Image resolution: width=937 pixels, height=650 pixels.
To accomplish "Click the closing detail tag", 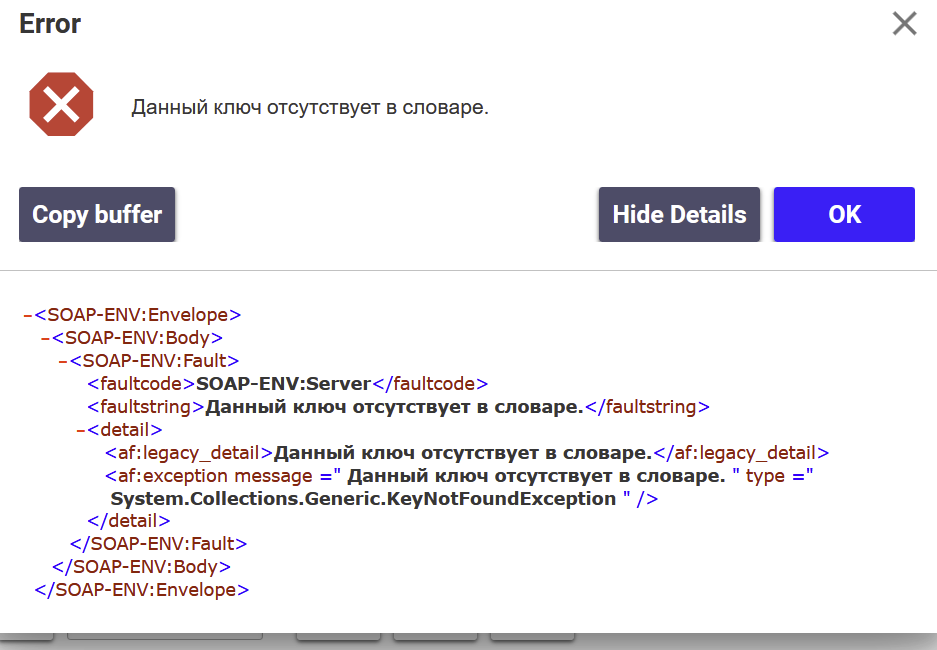I will coord(129,521).
